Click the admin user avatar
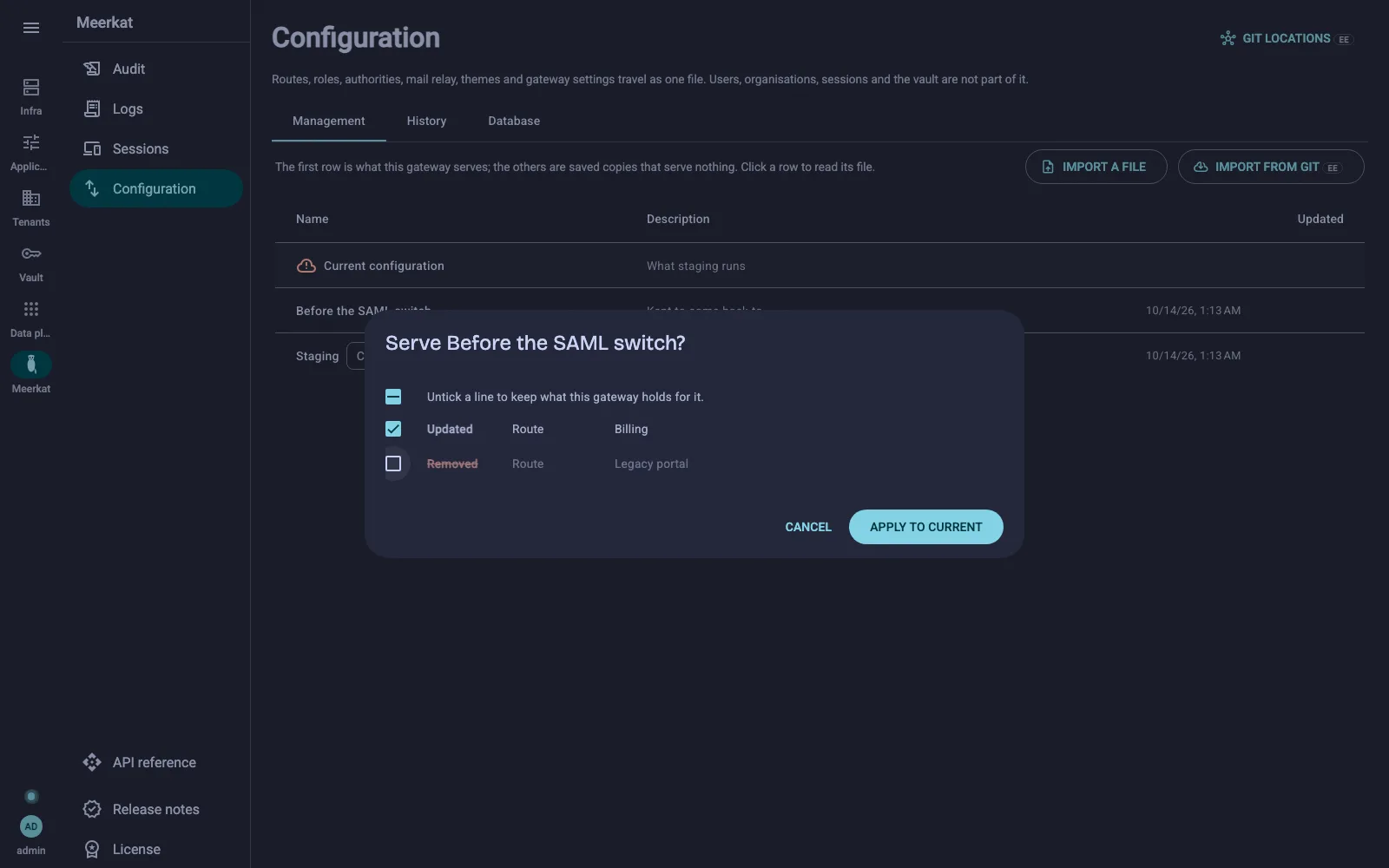 click(x=31, y=826)
